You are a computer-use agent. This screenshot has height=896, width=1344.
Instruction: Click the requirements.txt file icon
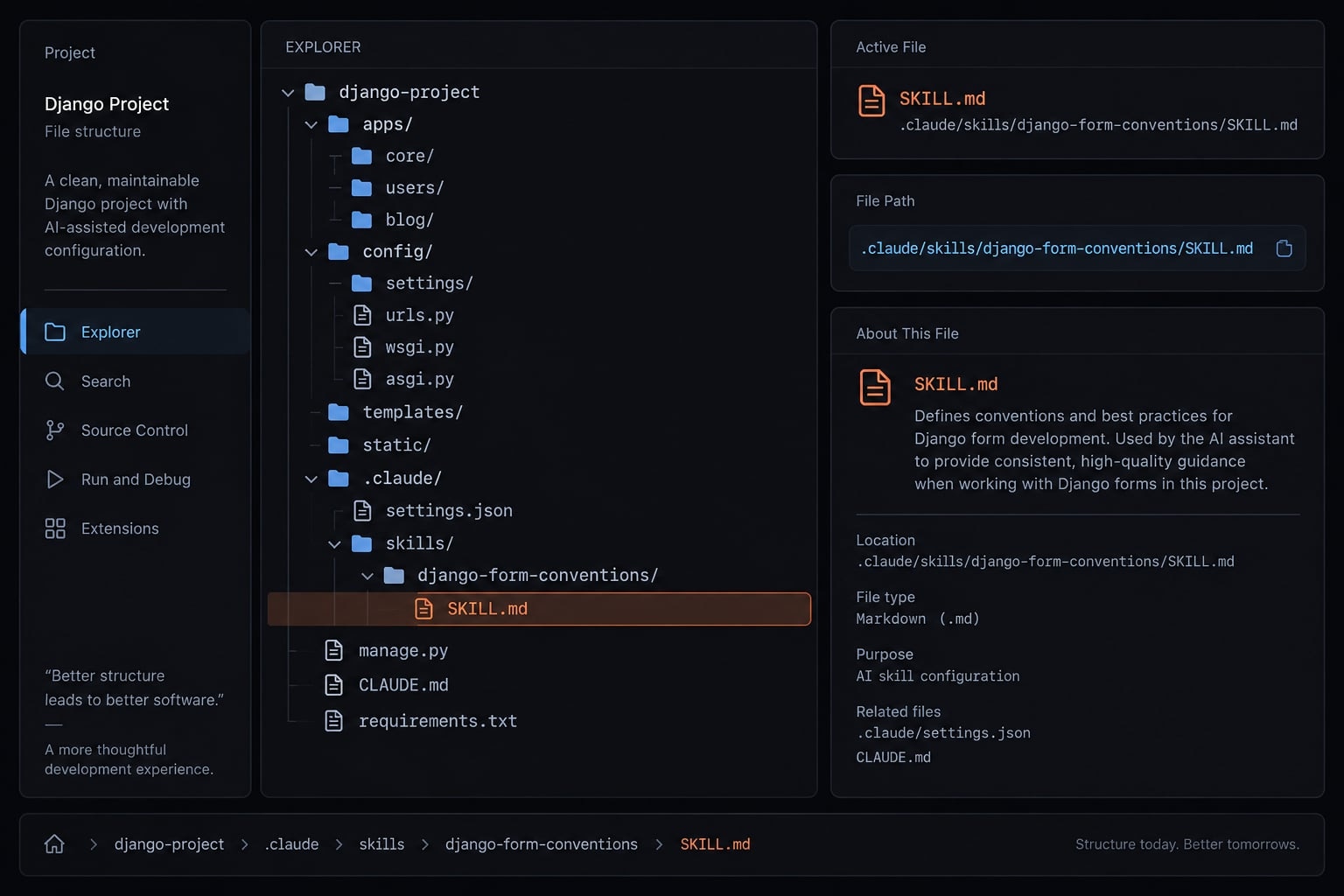point(333,720)
